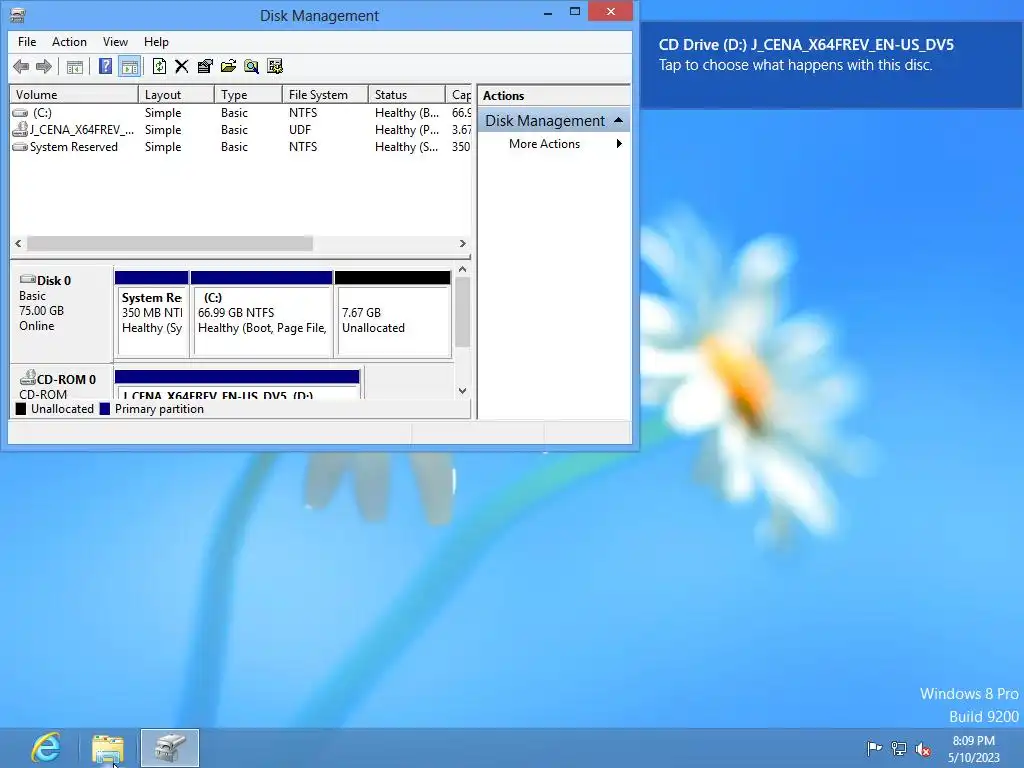Click the CD-ROM 0 disk label
The image size is (1024, 768).
pos(61,382)
